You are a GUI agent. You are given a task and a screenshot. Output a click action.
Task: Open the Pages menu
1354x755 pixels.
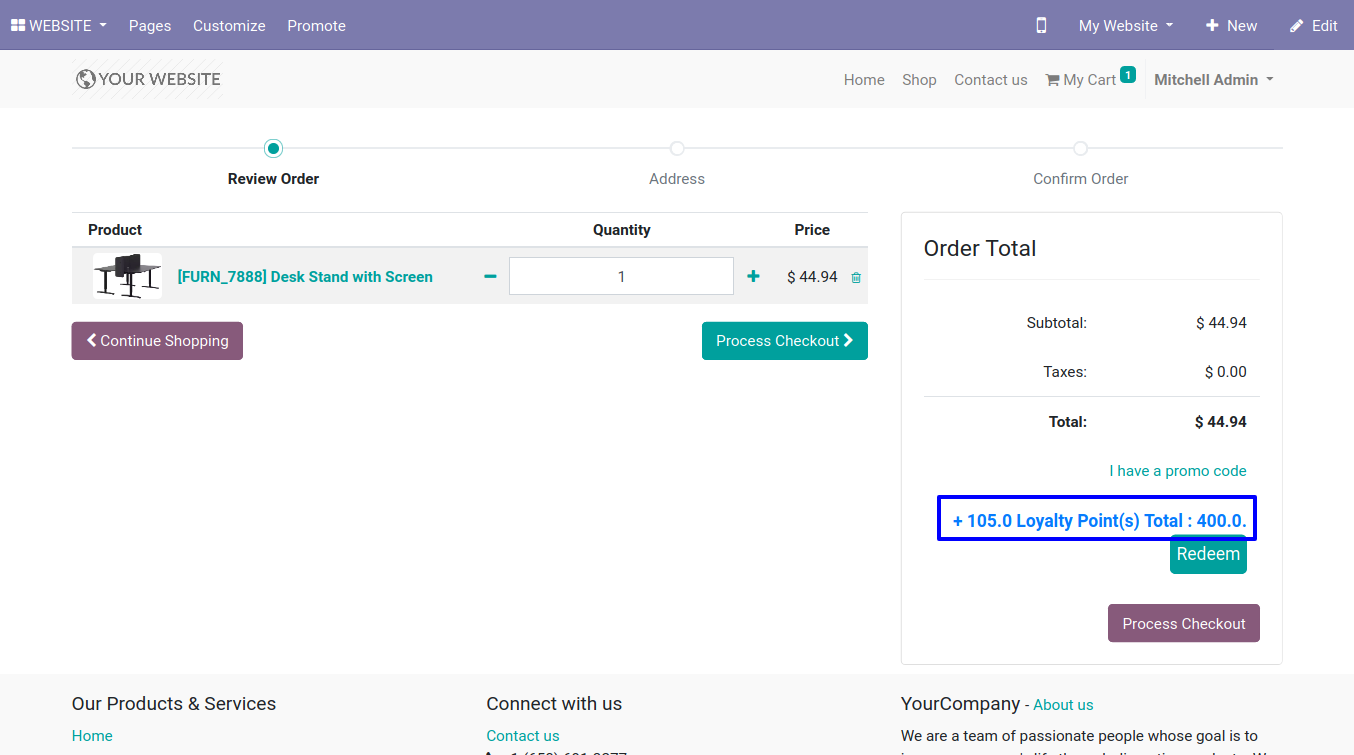150,26
